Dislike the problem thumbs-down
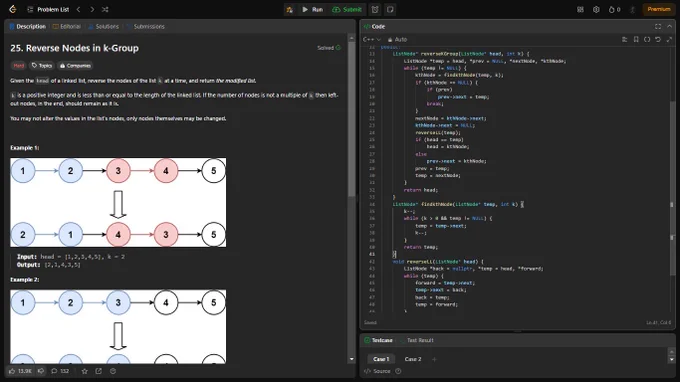This screenshot has width=680, height=382. coord(41,371)
